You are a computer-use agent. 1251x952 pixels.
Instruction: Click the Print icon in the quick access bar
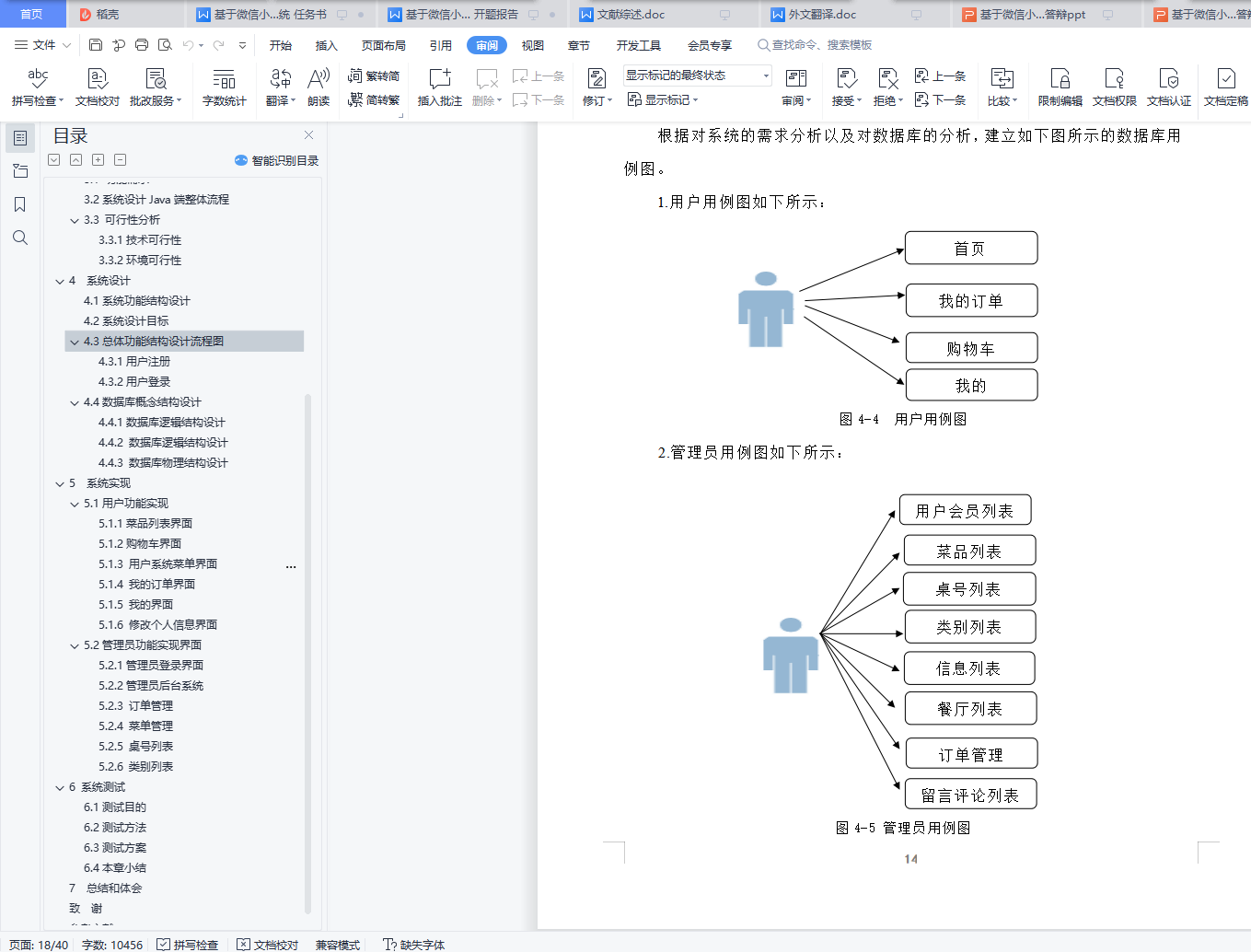pyautogui.click(x=142, y=45)
